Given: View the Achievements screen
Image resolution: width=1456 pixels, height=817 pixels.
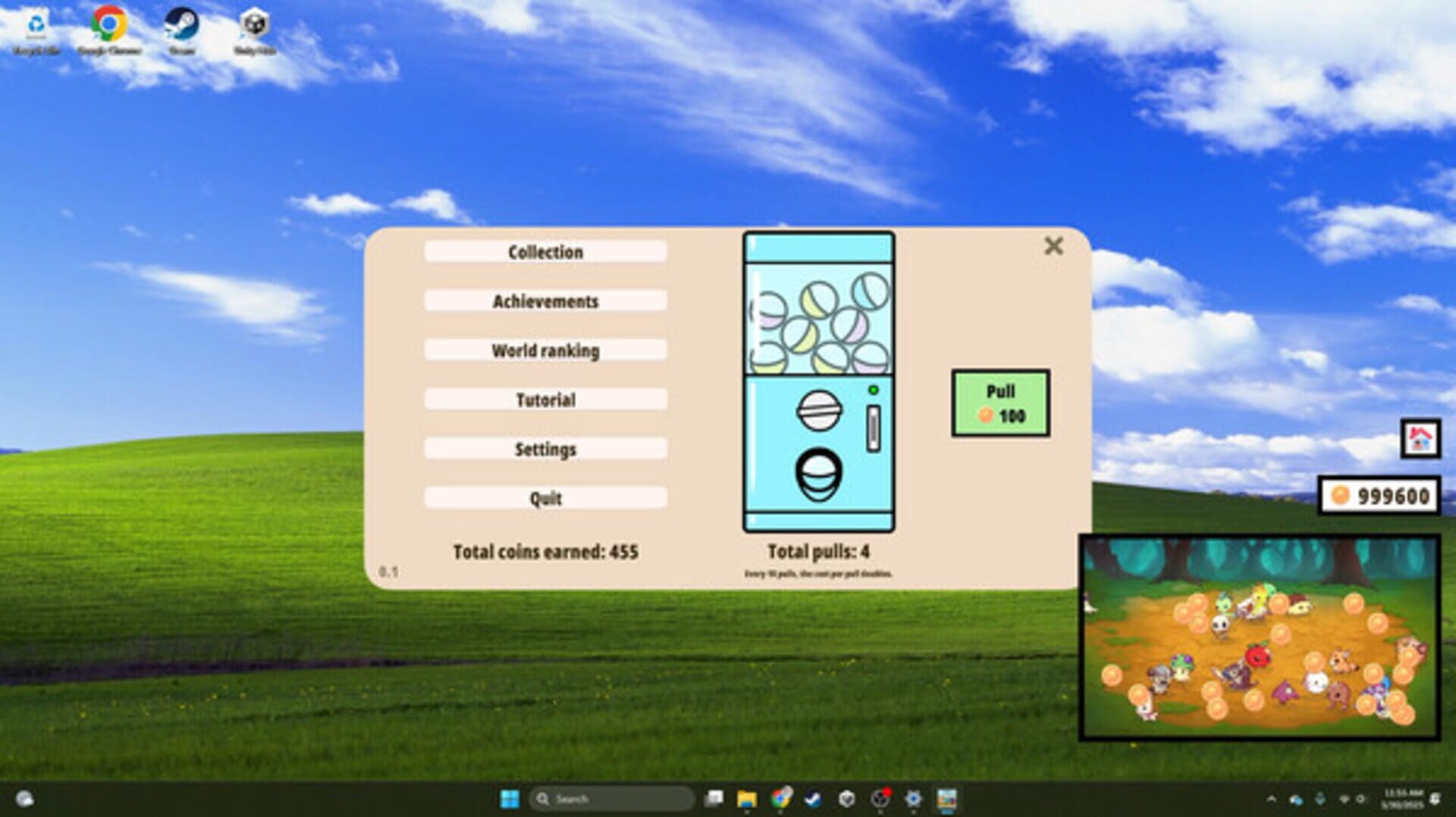Looking at the screenshot, I should point(545,301).
